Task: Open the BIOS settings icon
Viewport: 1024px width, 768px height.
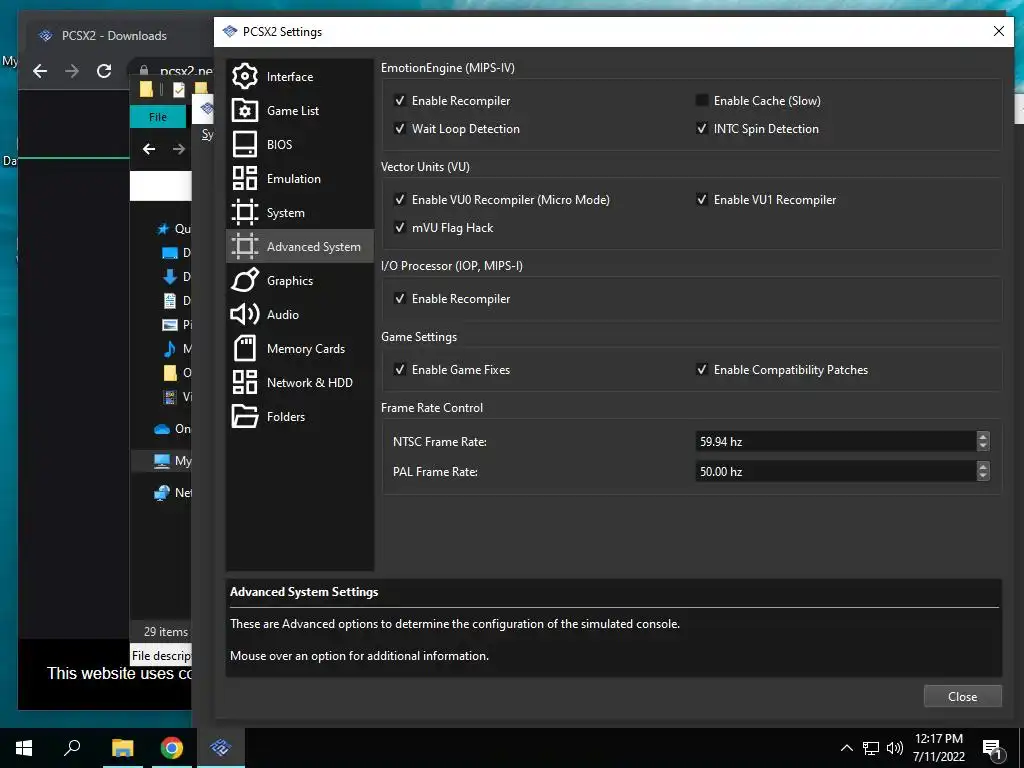Action: point(245,144)
